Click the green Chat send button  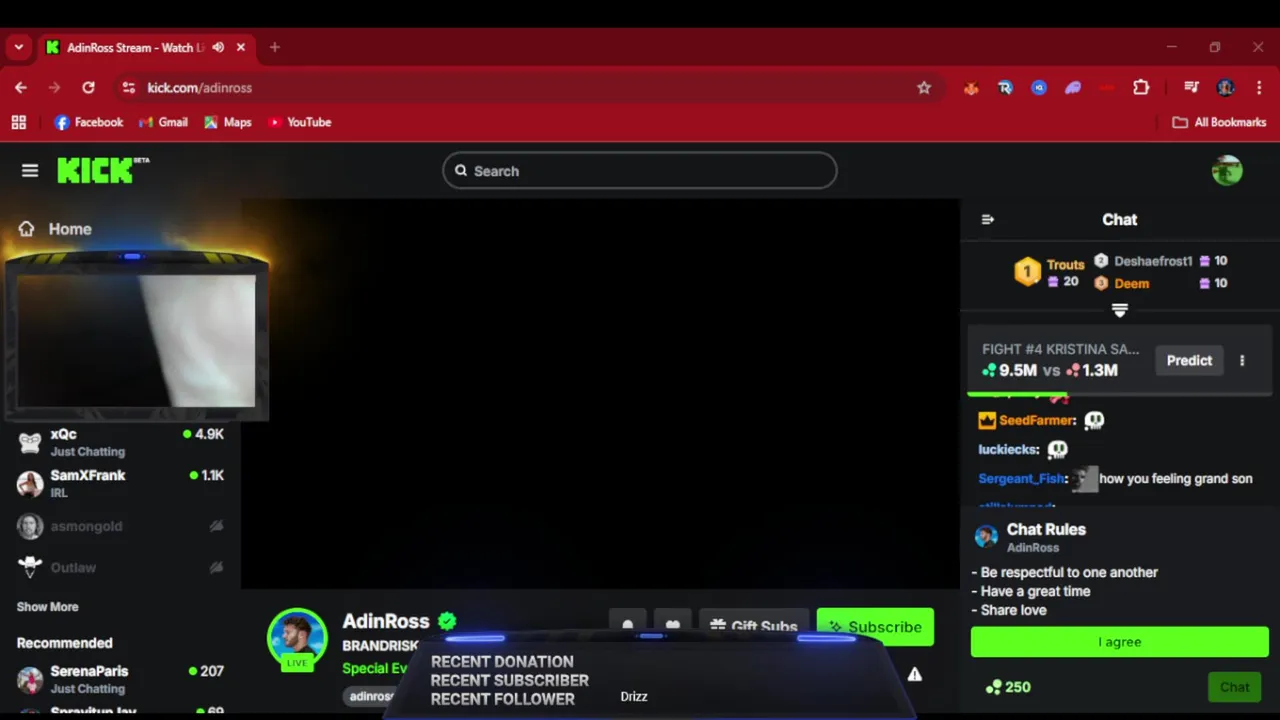point(1235,687)
